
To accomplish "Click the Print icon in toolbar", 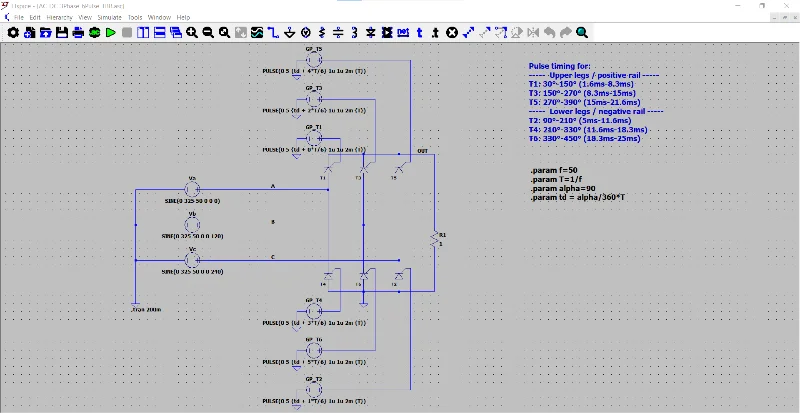I will (78, 33).
